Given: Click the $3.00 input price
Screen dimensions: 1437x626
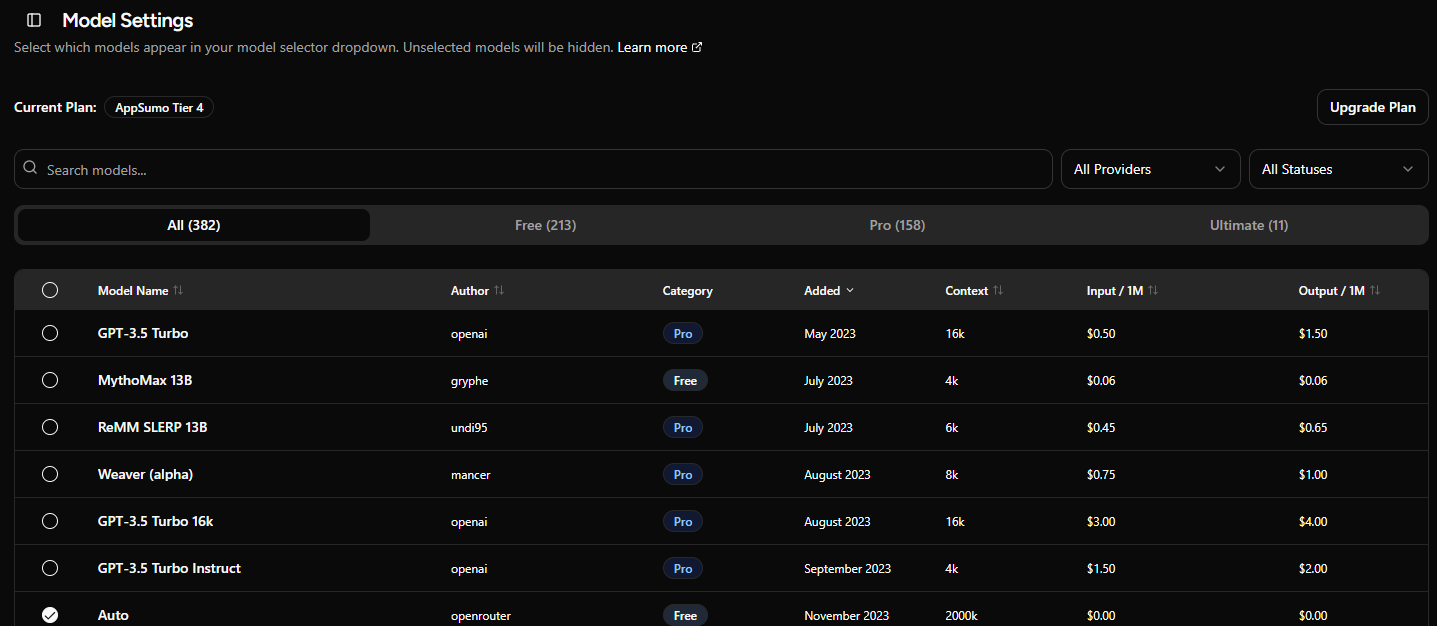Looking at the screenshot, I should pyautogui.click(x=1101, y=521).
